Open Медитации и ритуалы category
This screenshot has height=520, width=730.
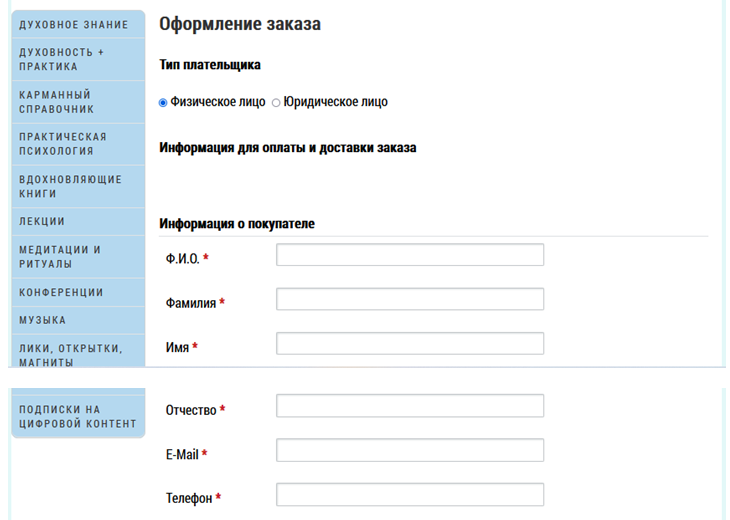tap(61, 256)
